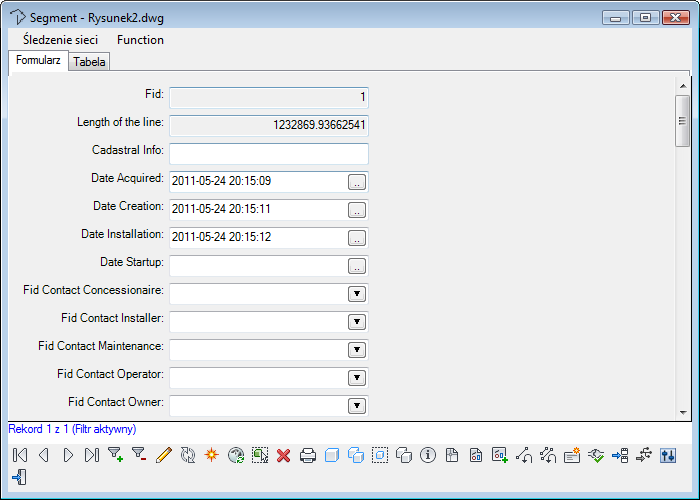Viewport: 700px width, 500px height.
Task: Go to first record icon
Action: coord(20,455)
